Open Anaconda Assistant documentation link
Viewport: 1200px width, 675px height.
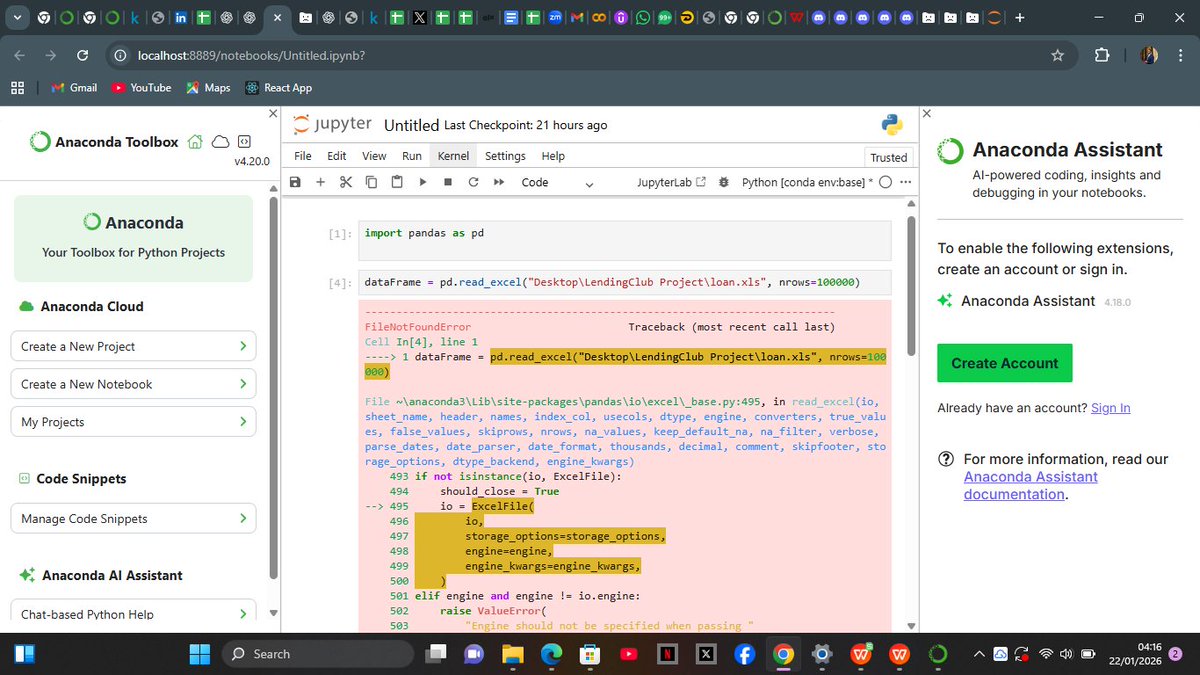pos(1031,485)
